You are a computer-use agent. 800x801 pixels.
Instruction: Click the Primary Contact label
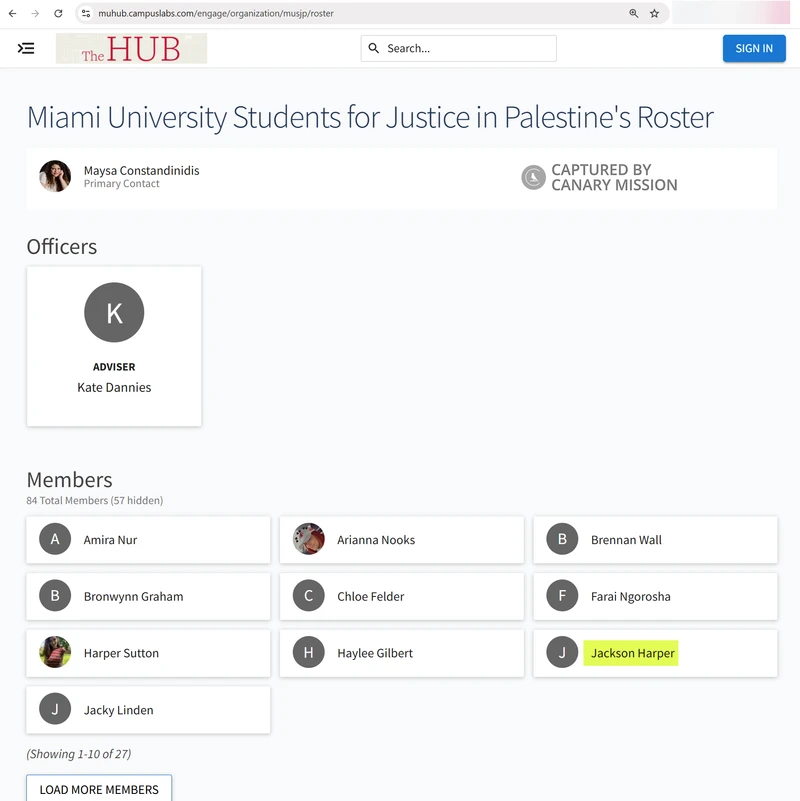[122, 184]
